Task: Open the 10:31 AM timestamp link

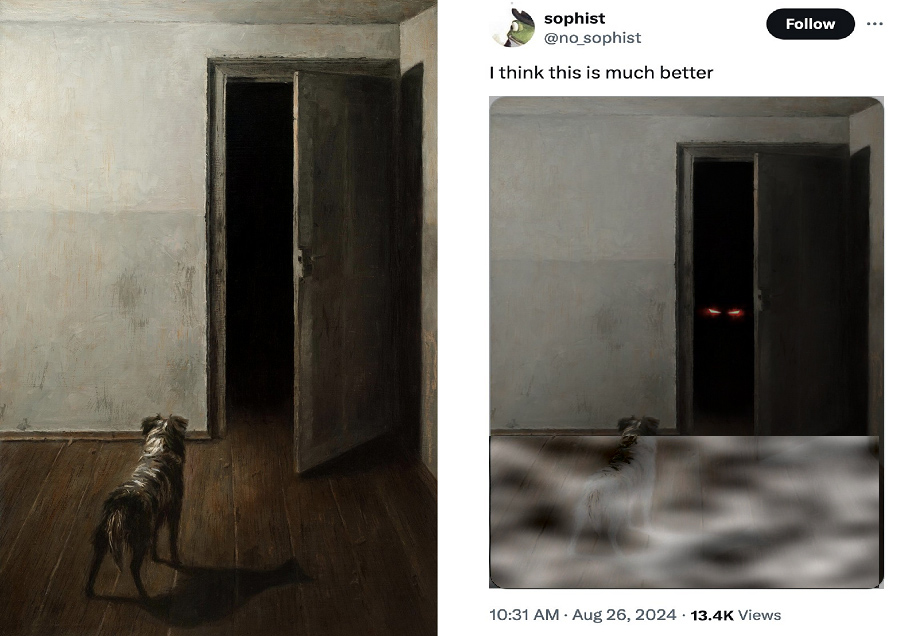Action: (x=524, y=615)
